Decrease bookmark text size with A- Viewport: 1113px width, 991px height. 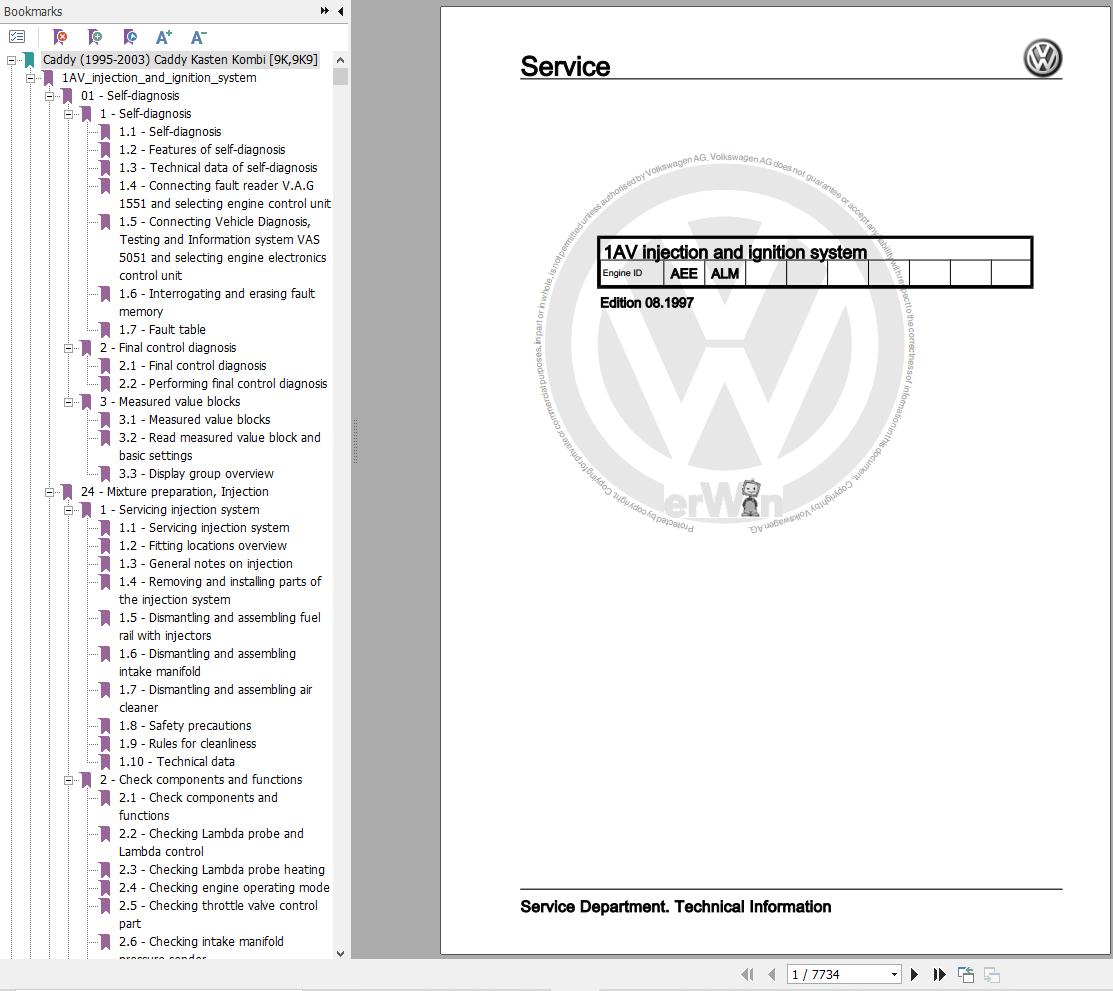click(199, 37)
